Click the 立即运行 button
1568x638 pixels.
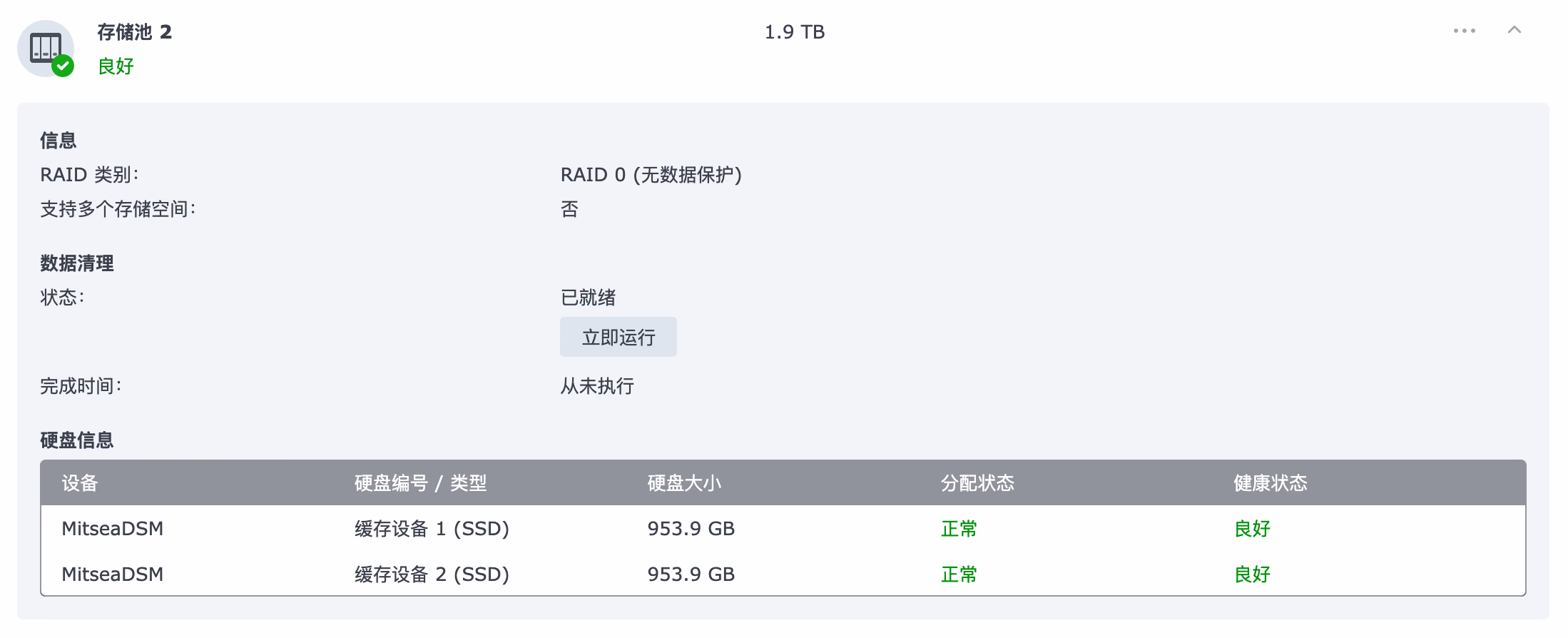click(618, 337)
